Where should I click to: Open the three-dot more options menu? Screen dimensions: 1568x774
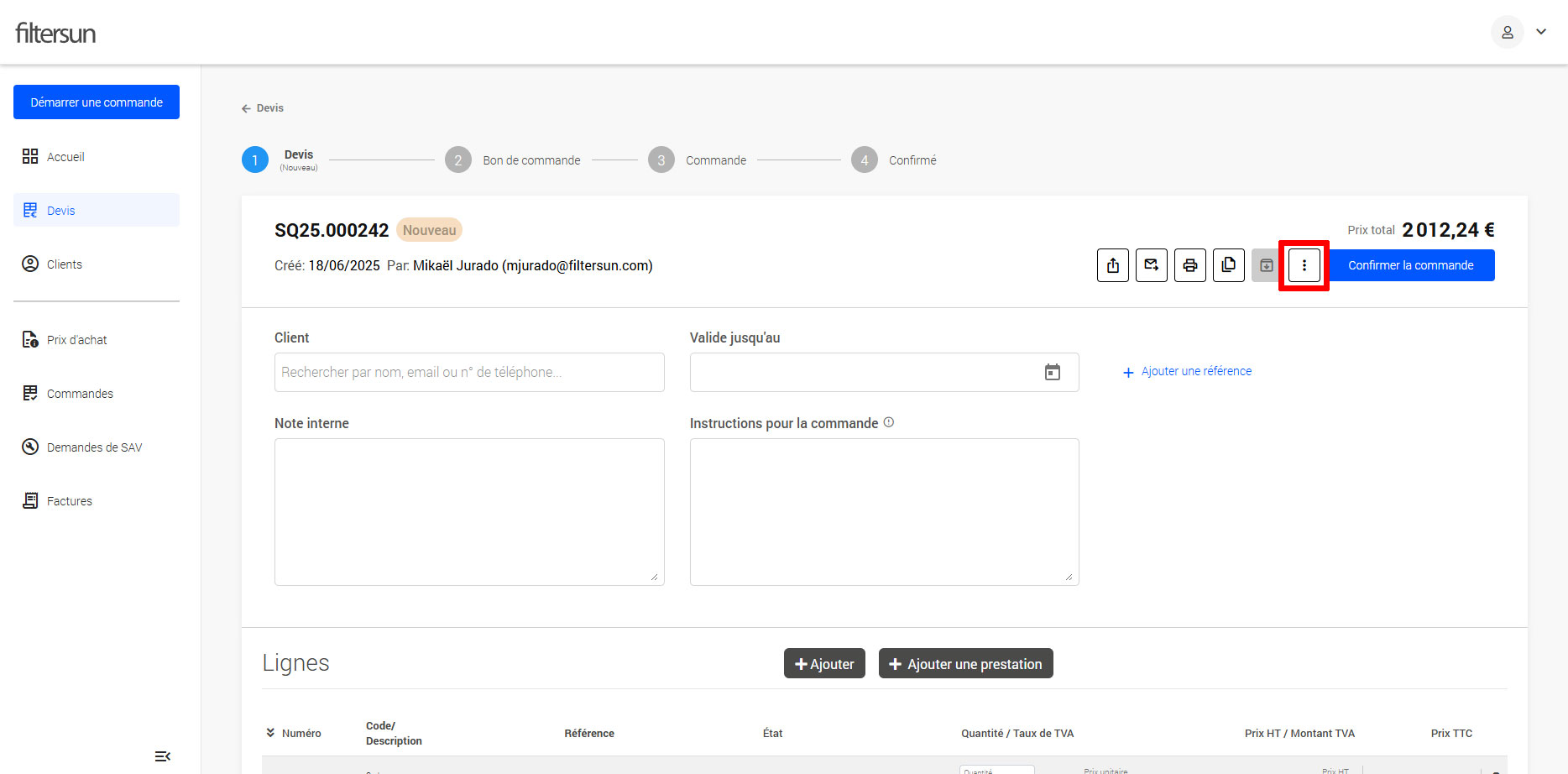pos(1304,265)
